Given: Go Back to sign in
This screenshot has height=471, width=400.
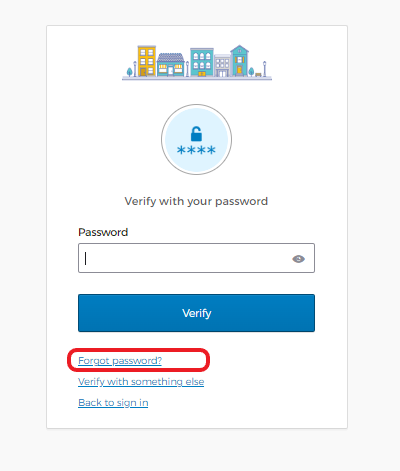Looking at the screenshot, I should click(113, 403).
